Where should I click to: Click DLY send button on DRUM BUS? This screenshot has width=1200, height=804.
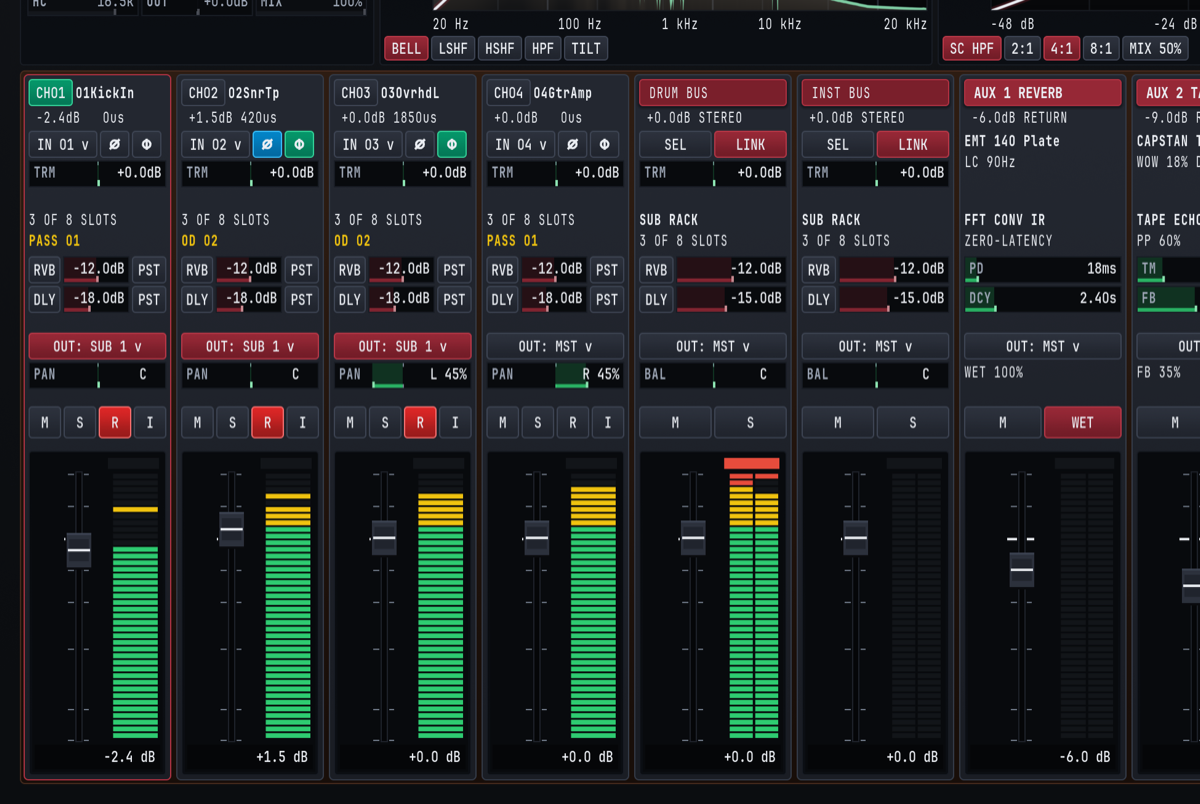coord(656,299)
